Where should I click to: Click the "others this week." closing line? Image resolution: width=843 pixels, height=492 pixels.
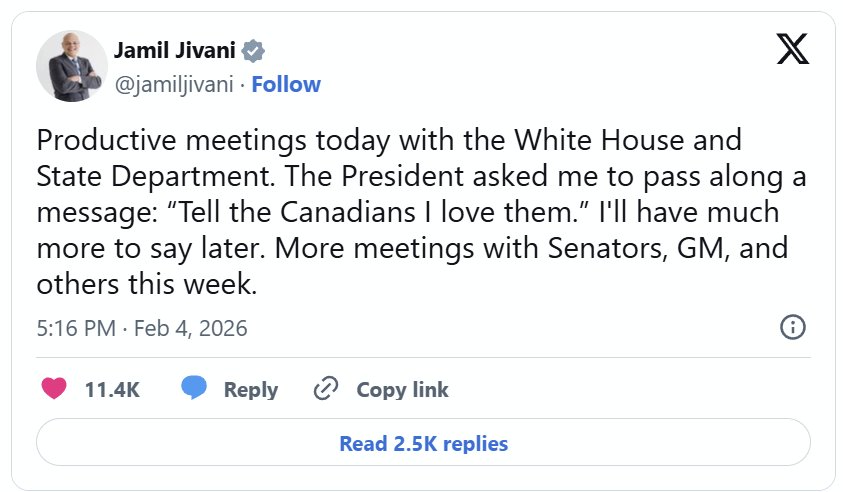[x=147, y=284]
